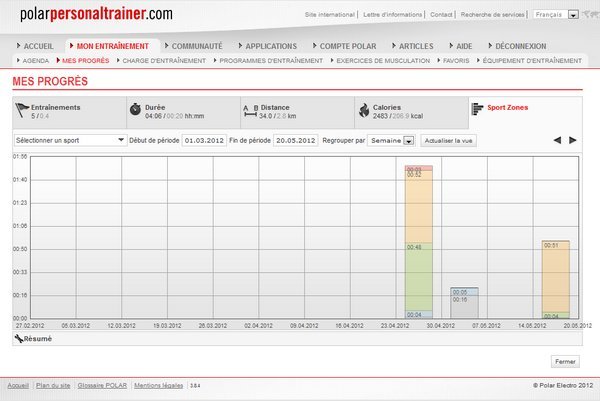Switch to the Entraînements tab
The image size is (600, 401).
69,112
